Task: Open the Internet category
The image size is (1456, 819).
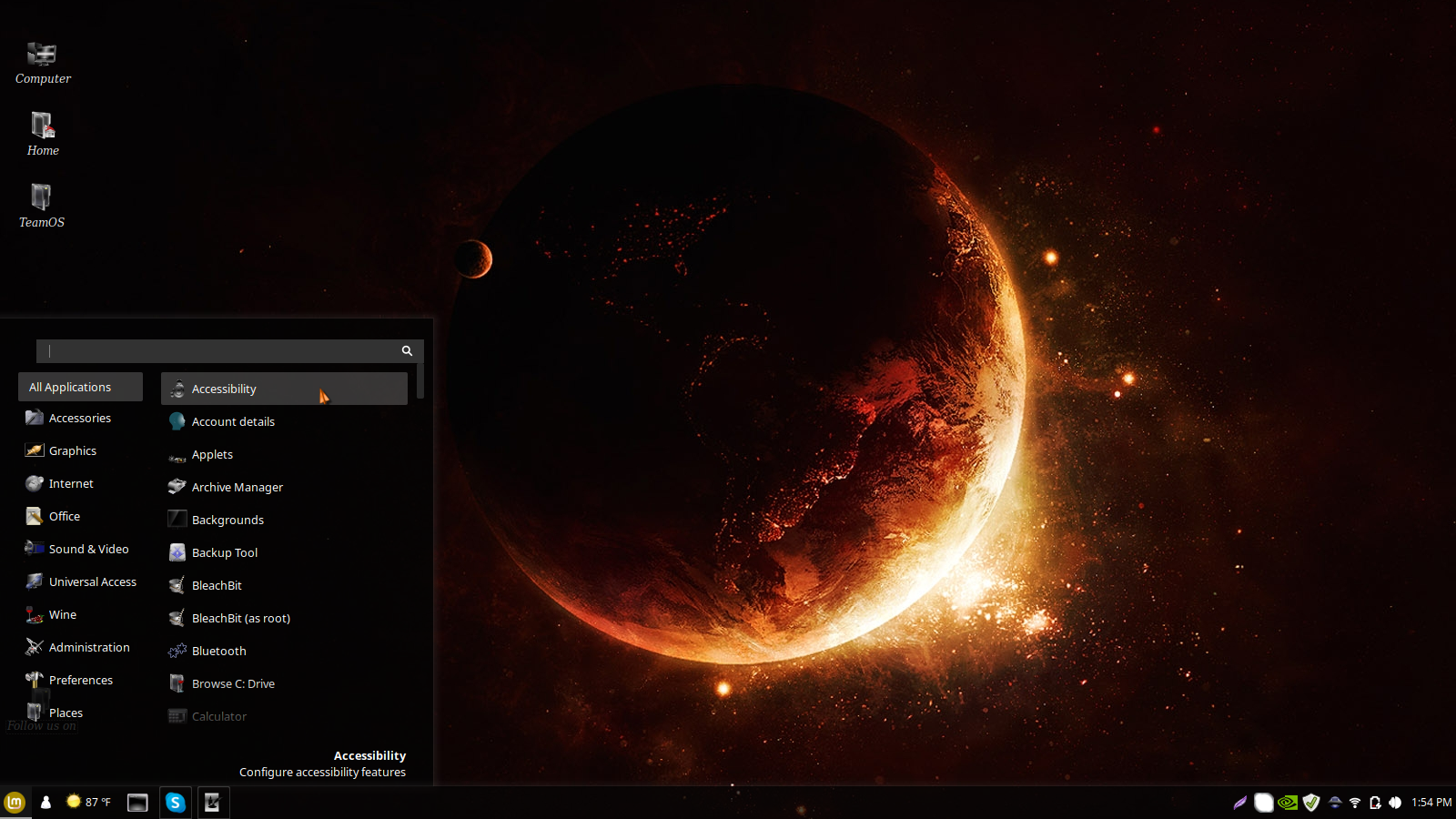Action: [80, 483]
